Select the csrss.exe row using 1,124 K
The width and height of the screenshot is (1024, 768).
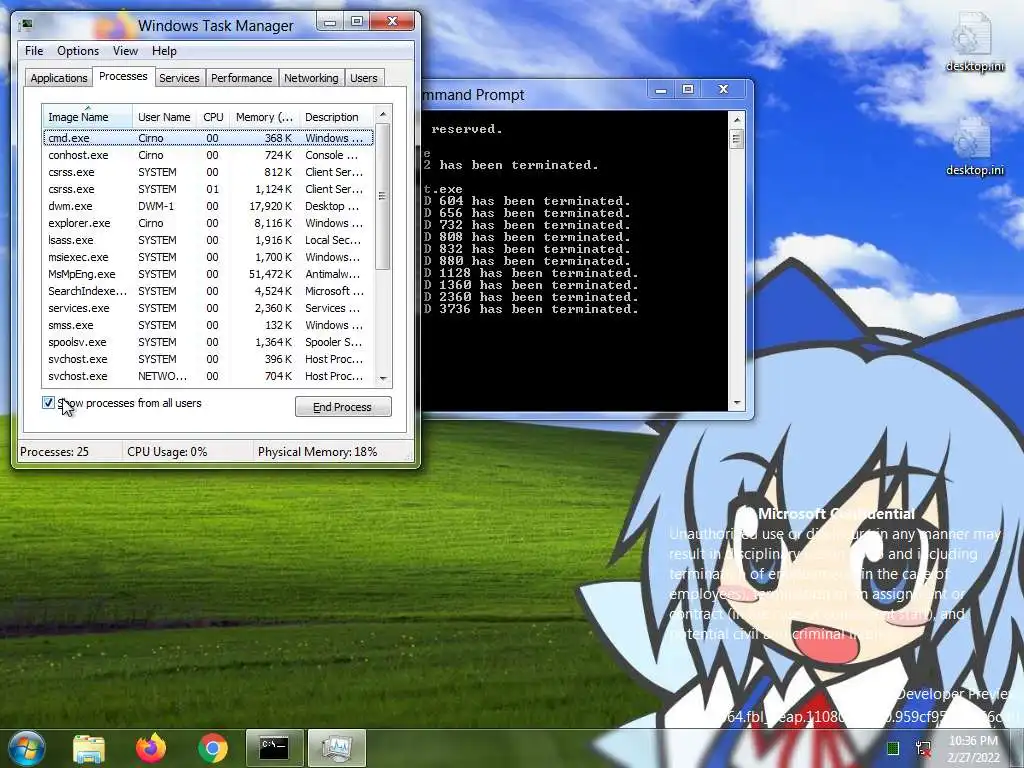click(208, 189)
